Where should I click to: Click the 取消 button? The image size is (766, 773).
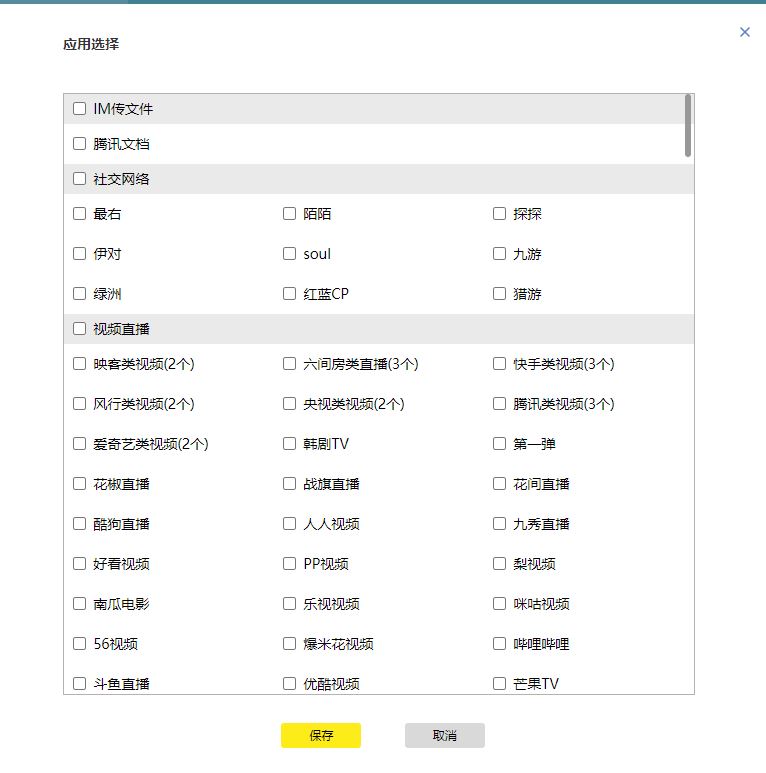445,735
